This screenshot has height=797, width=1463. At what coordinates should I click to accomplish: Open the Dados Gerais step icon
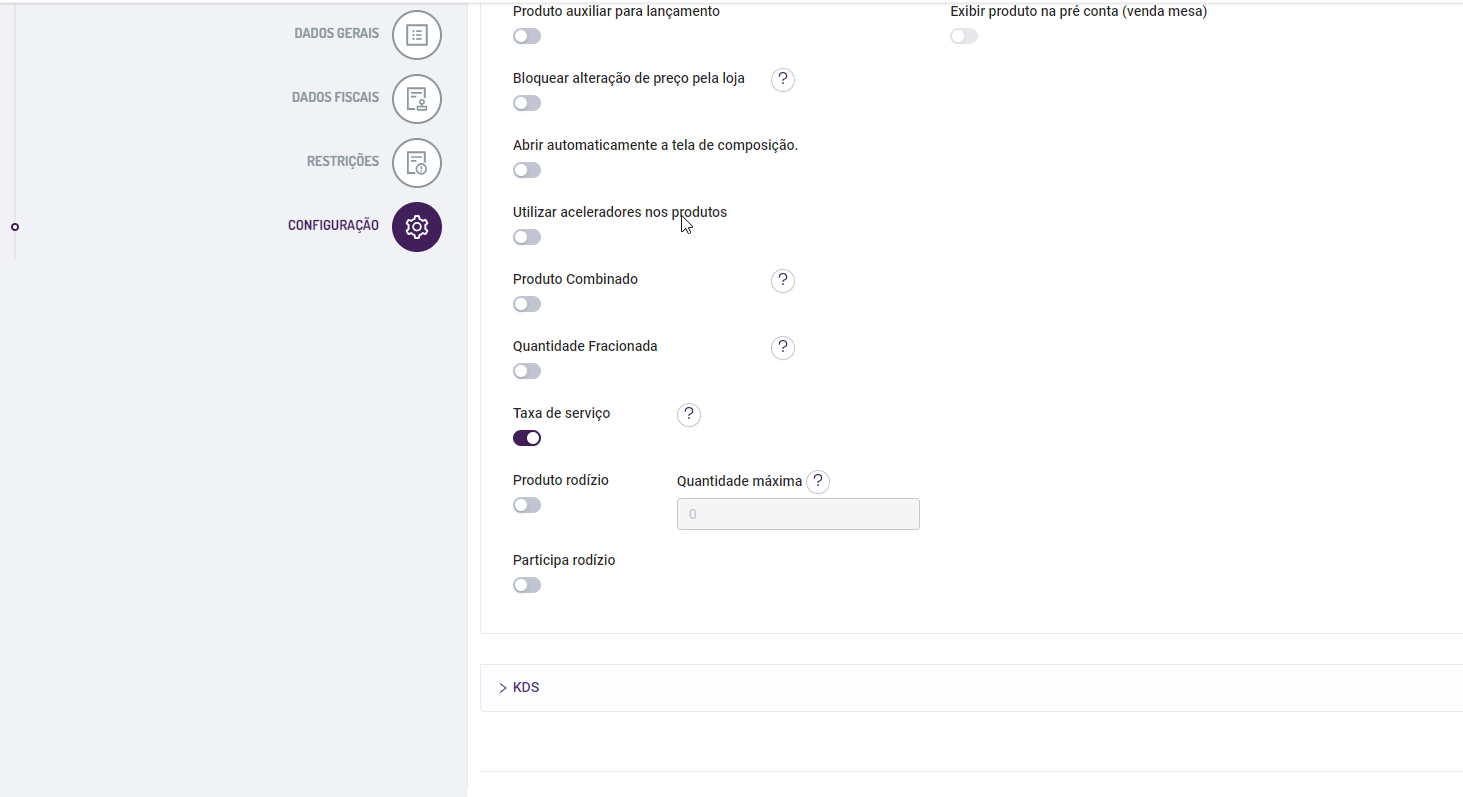(x=417, y=35)
